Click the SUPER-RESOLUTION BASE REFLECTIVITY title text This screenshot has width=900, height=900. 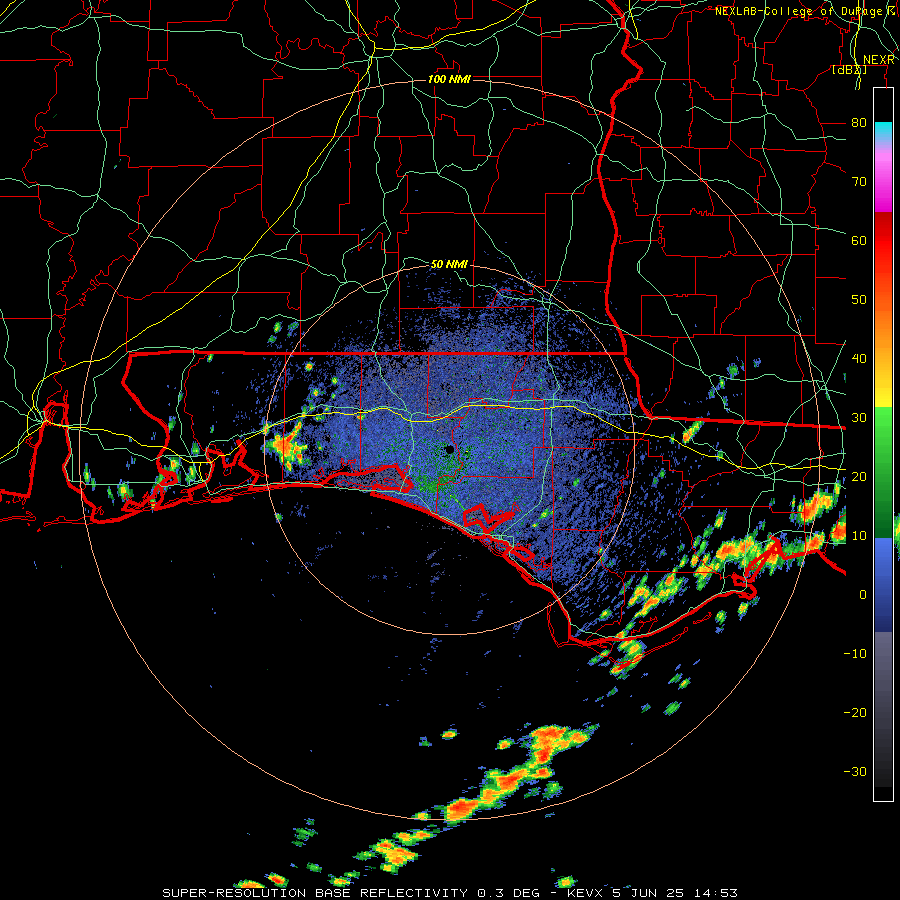click(315, 893)
